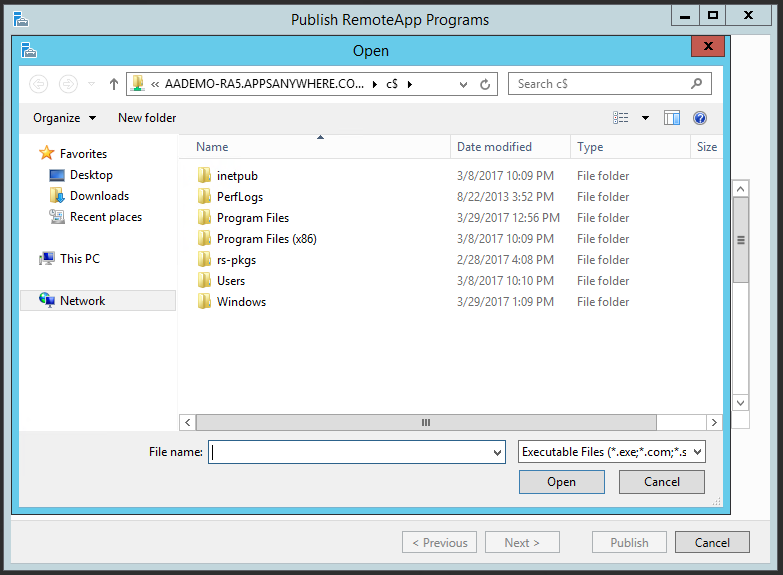This screenshot has height=575, width=783.
Task: Open the Help question mark icon
Action: [700, 118]
